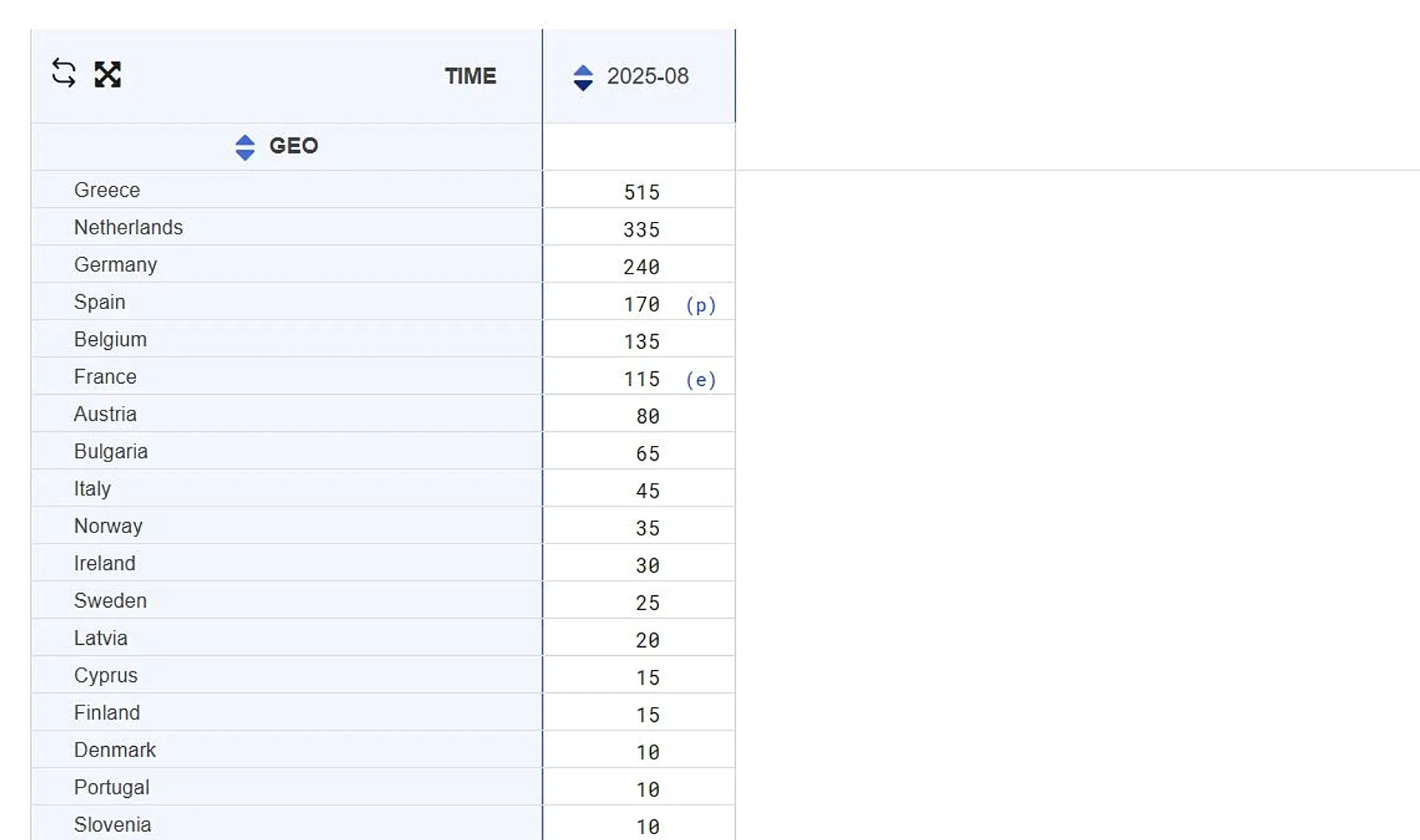Sort the GEO column using its arrows
Screen dimensions: 1420x840
245,147
